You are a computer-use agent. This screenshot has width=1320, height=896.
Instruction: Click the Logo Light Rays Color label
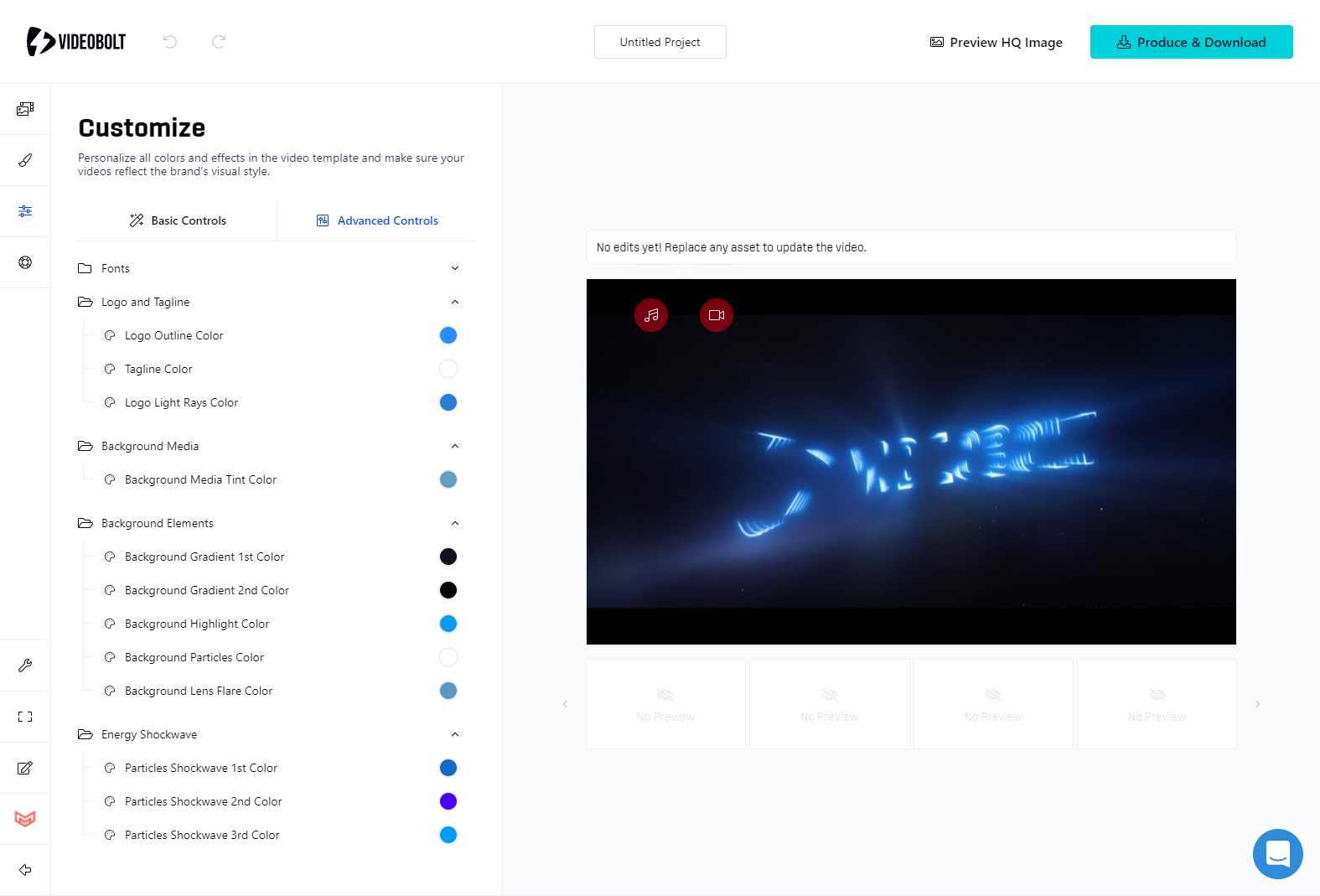tap(182, 402)
